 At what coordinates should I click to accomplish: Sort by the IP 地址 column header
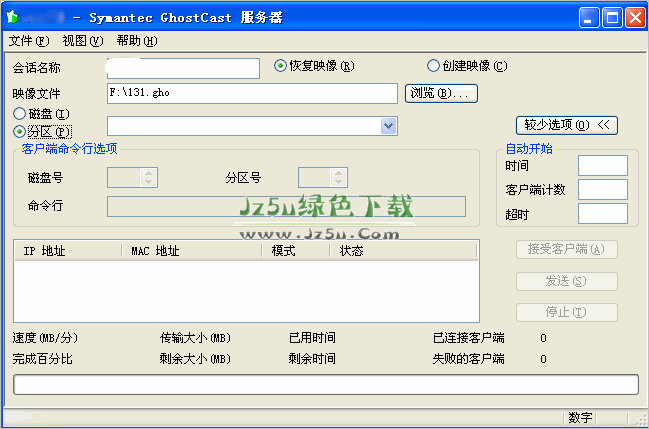(x=68, y=251)
